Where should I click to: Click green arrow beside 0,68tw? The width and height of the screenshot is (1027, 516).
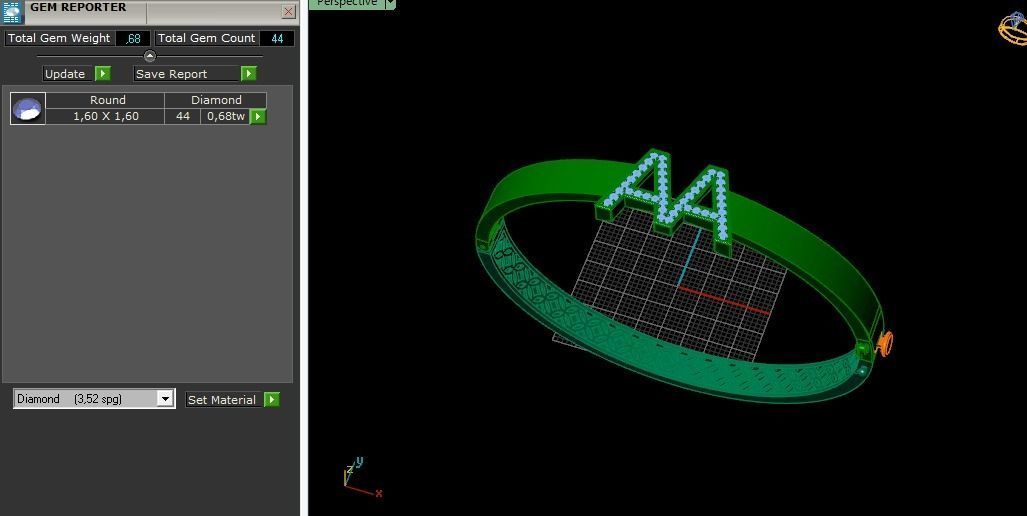258,117
